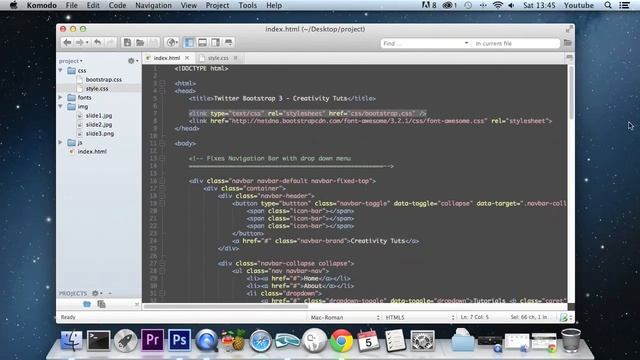Open Google Chrome from dock

341,340
